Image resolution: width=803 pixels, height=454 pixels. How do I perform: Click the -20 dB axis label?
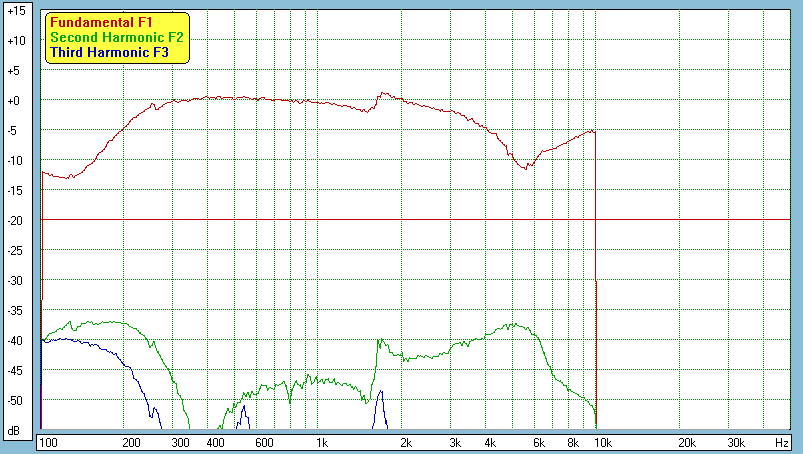tap(14, 221)
